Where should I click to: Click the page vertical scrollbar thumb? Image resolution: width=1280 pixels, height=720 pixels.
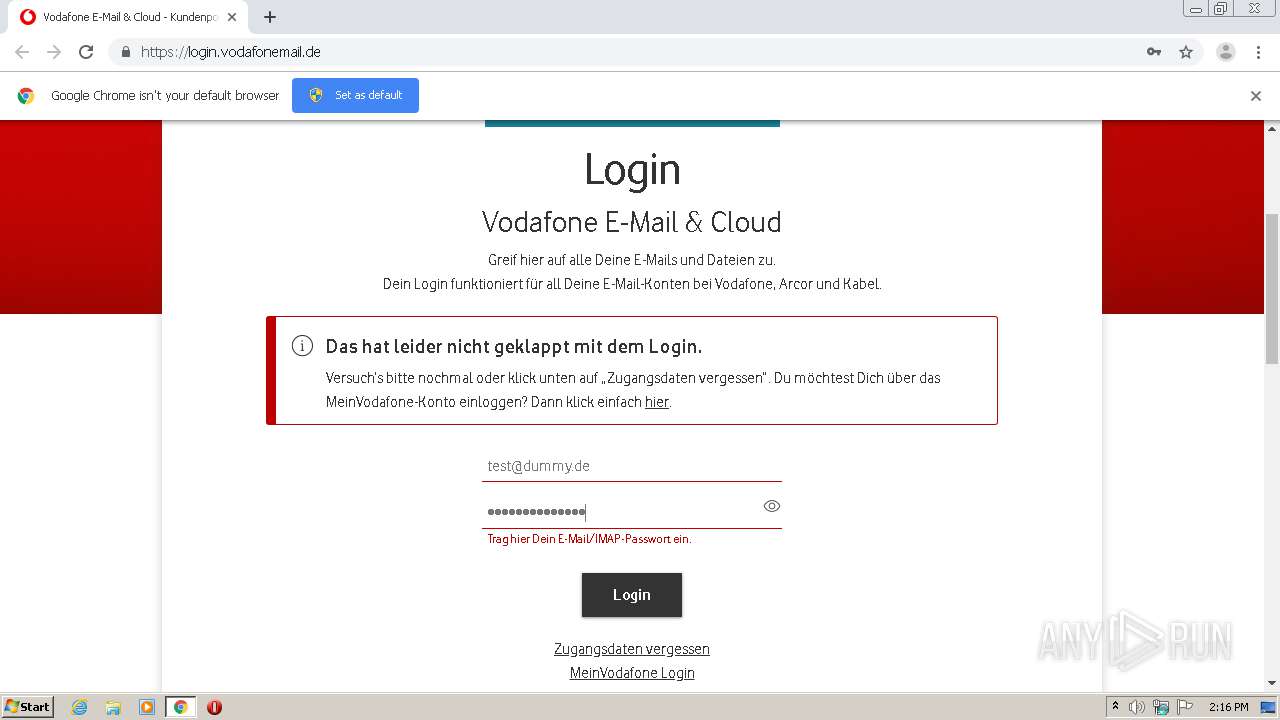point(1272,289)
